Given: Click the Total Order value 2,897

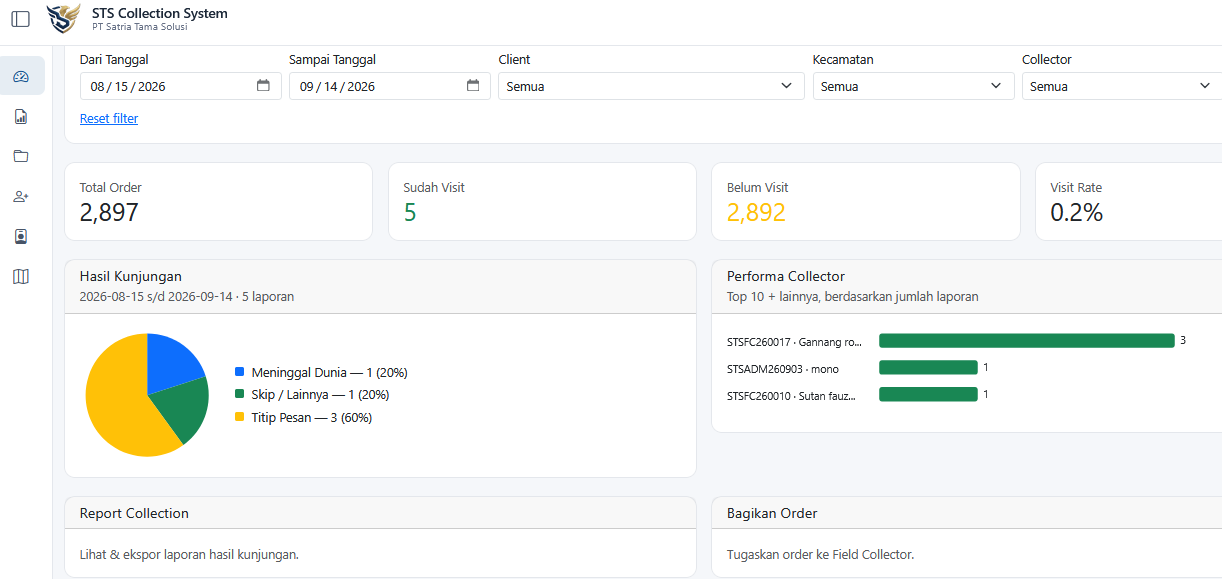Looking at the screenshot, I should pyautogui.click(x=109, y=212).
